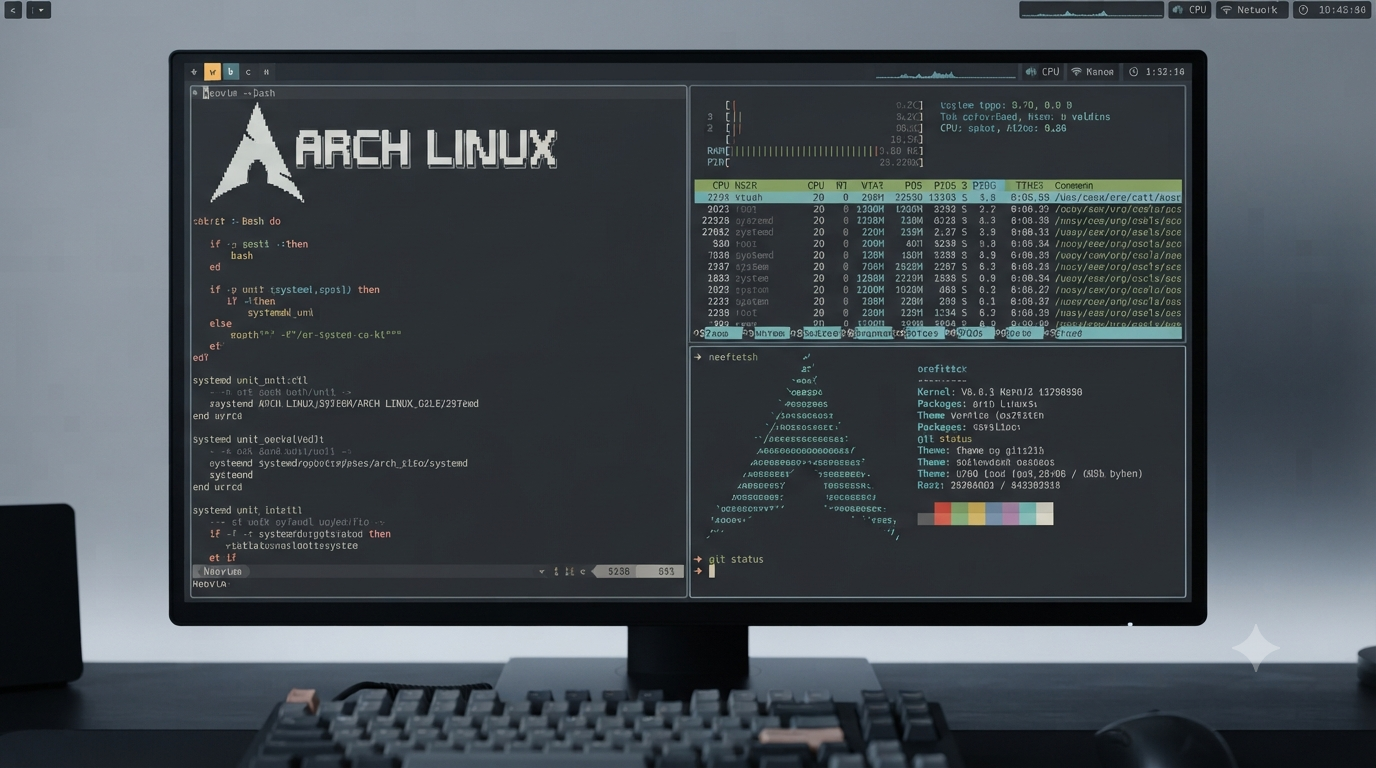Viewport: 1376px width, 768px height.
Task: Click the blinking cursor at the last terminal prompt
Action: pos(712,571)
